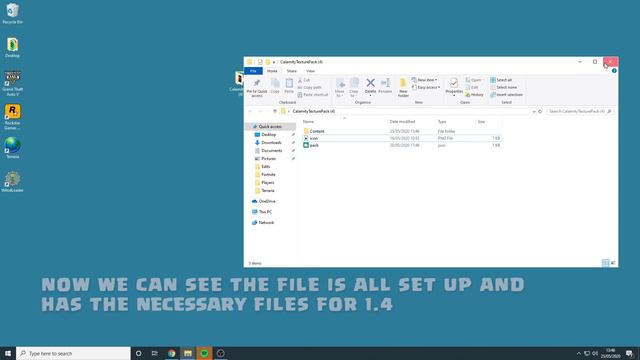Click the Rockstar Games desktop shortcut
Viewport: 640px width, 360px height.
(x=12, y=117)
